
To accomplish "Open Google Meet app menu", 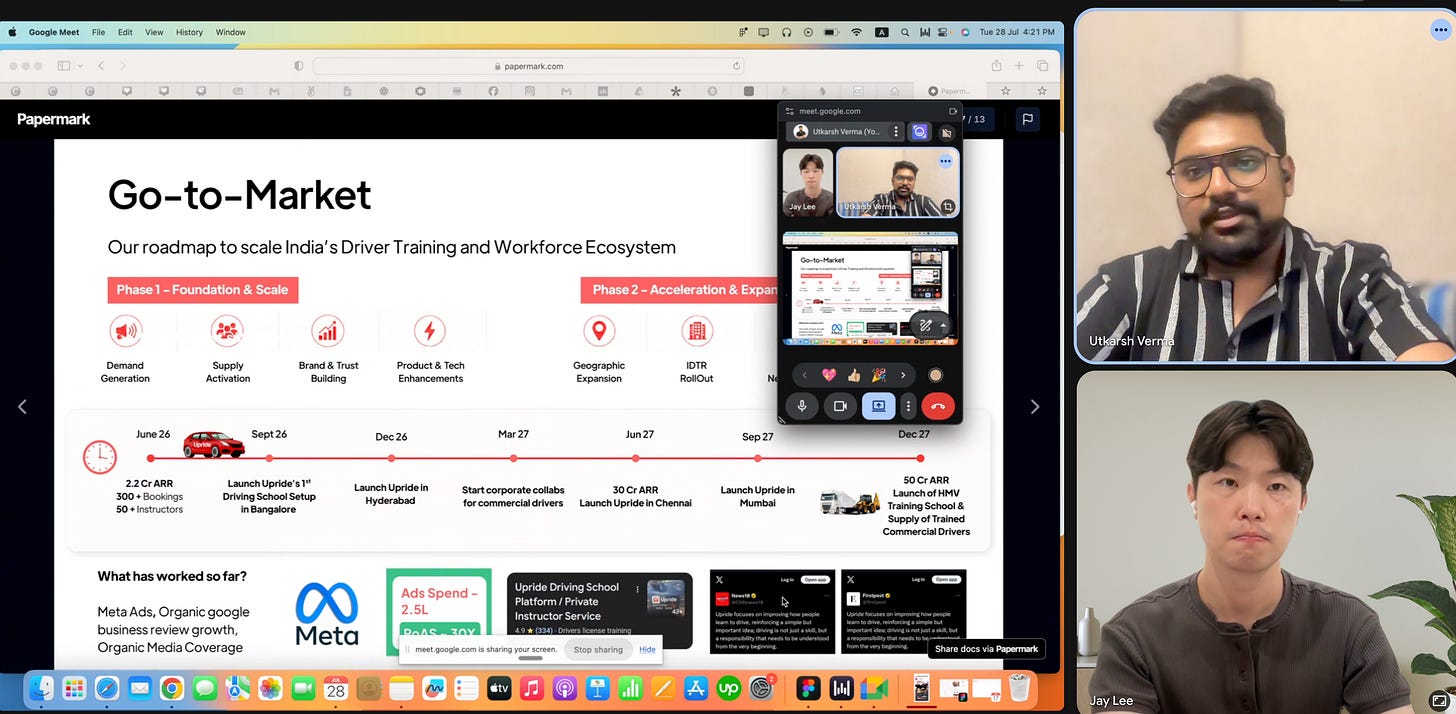I will (x=54, y=32).
